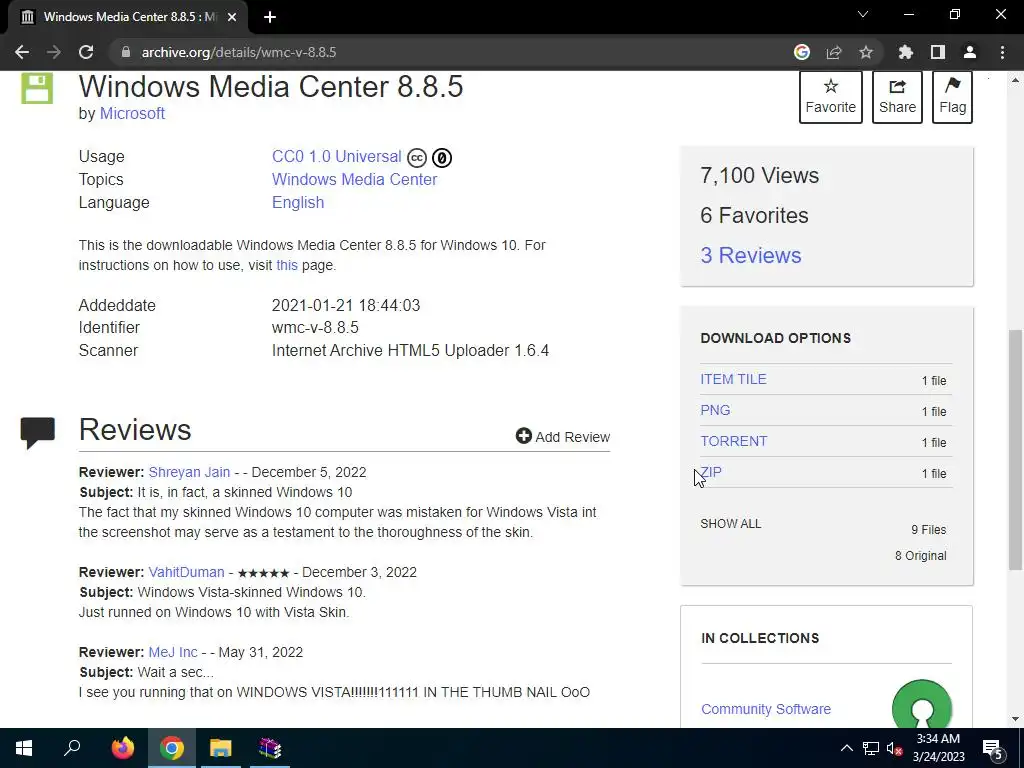Open the Windows Start menu

point(24,748)
